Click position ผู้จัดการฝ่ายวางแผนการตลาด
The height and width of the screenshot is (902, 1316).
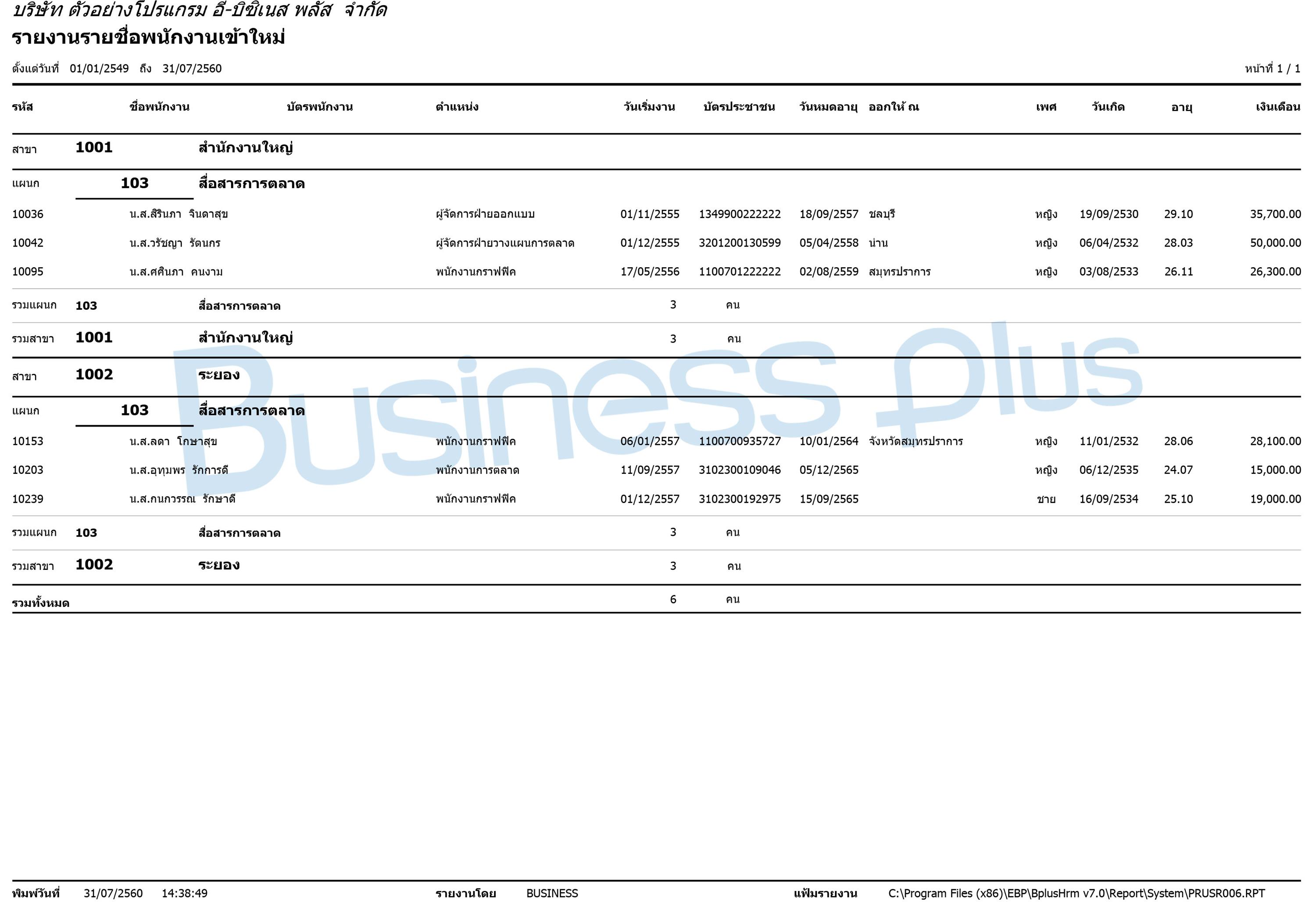pyautogui.click(x=505, y=243)
